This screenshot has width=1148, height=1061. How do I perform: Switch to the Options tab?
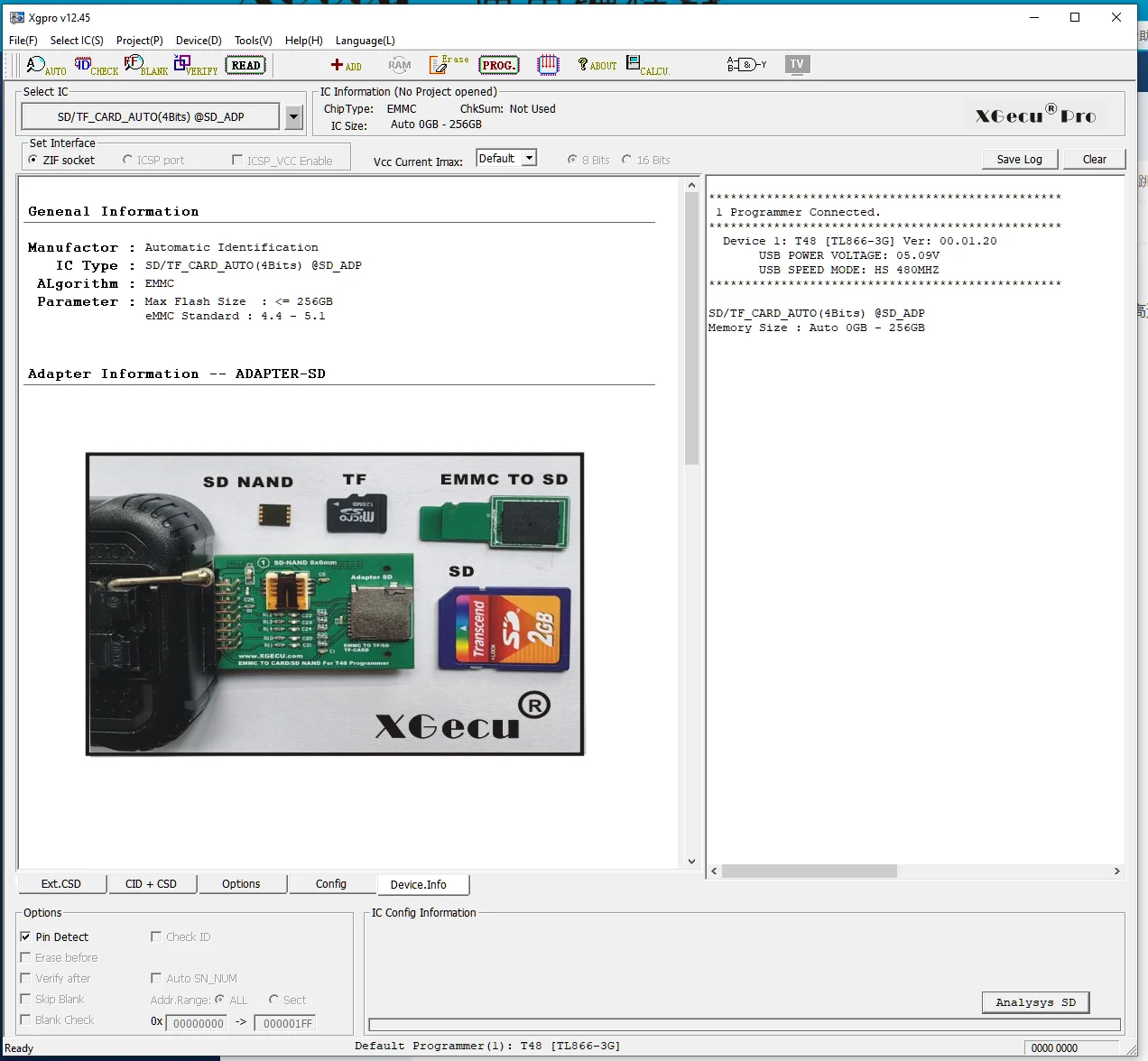[x=241, y=884]
